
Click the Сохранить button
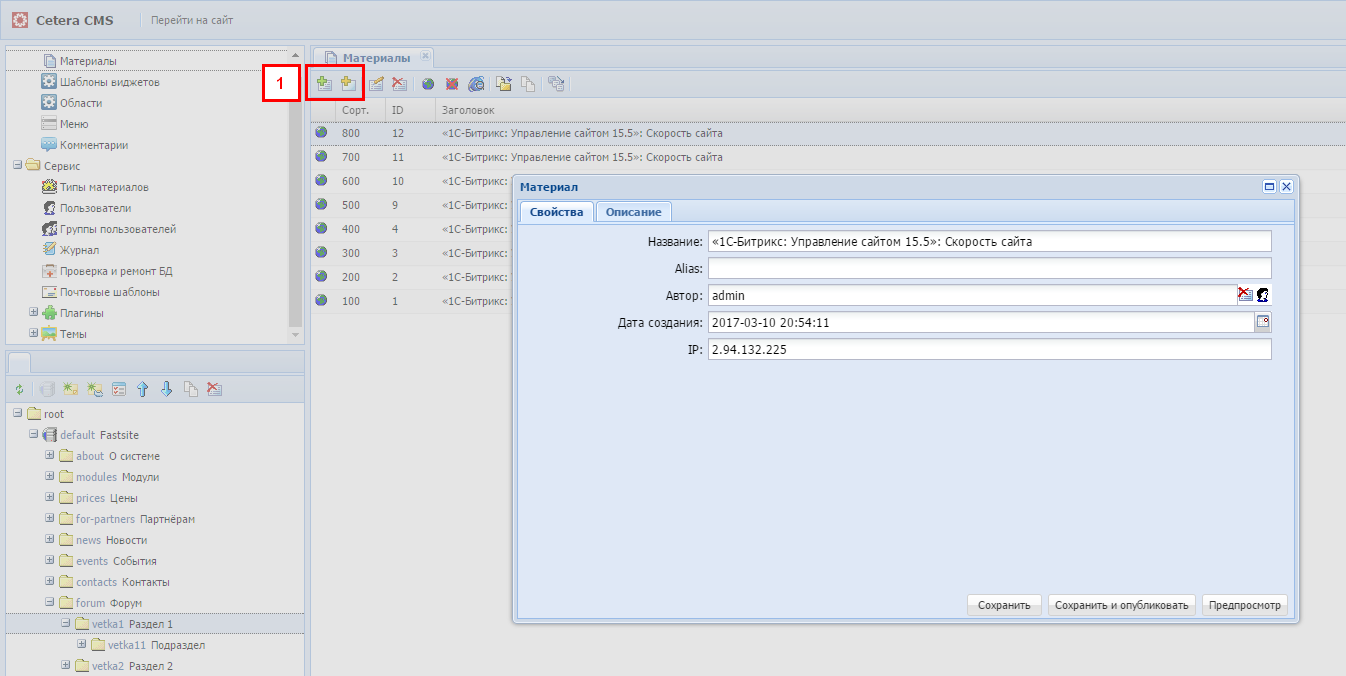pos(1004,605)
